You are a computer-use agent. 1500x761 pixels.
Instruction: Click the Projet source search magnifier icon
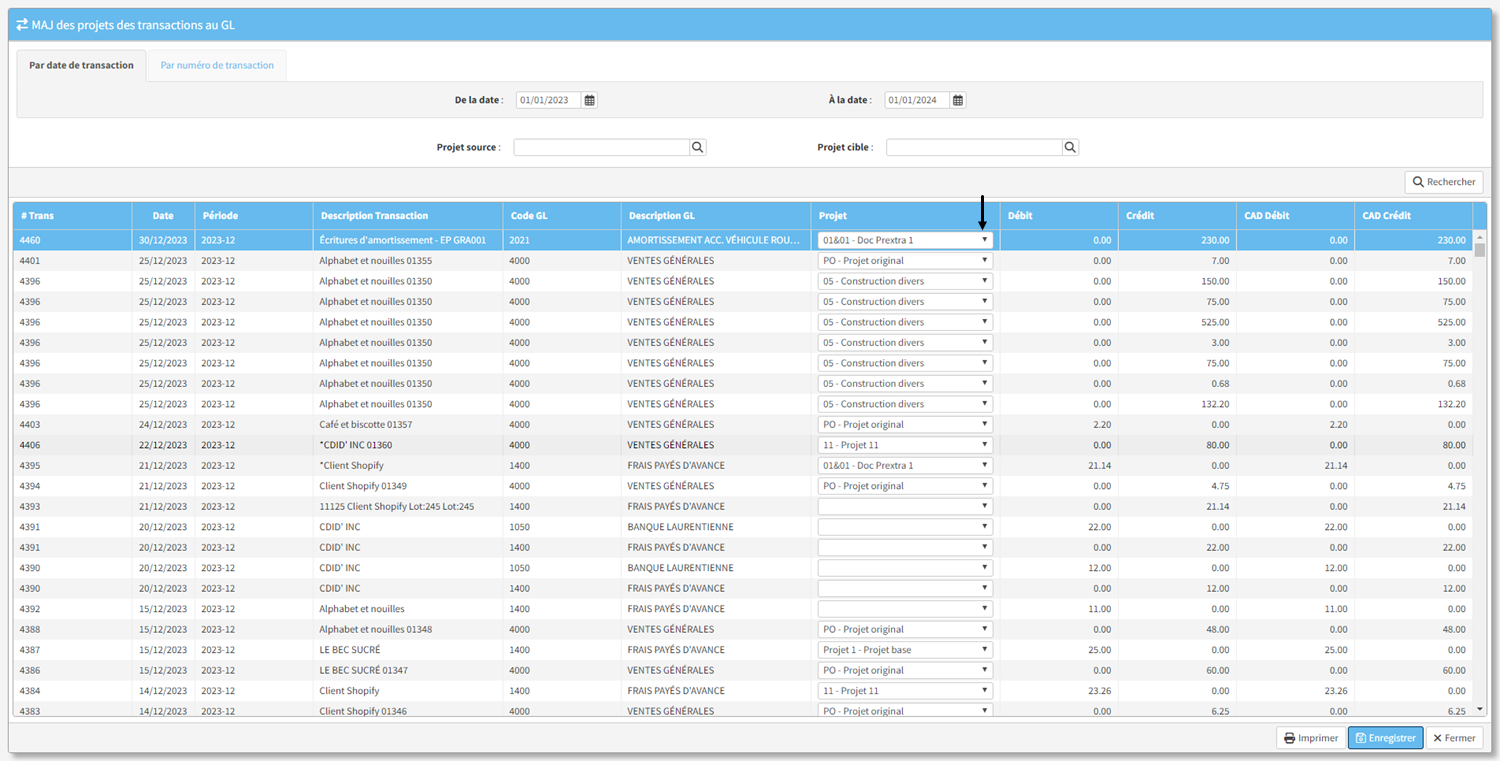(698, 147)
